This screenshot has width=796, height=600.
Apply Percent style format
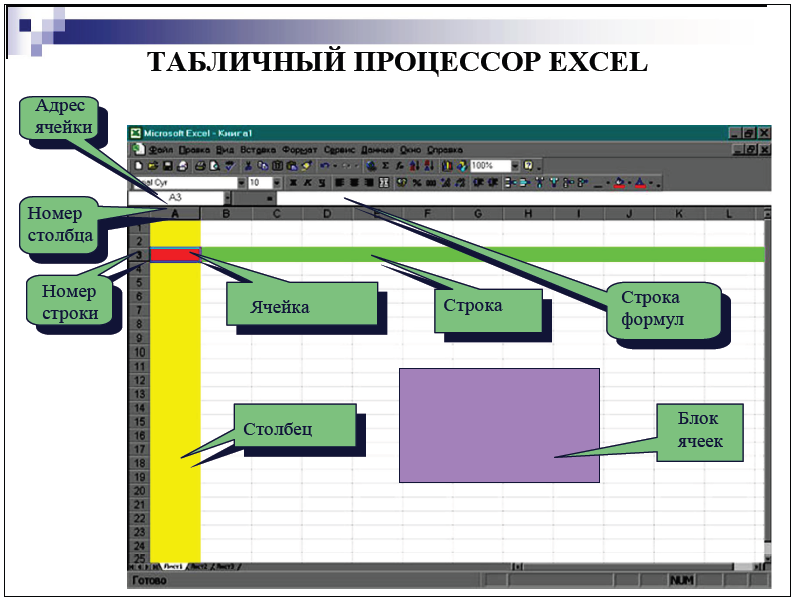point(417,182)
